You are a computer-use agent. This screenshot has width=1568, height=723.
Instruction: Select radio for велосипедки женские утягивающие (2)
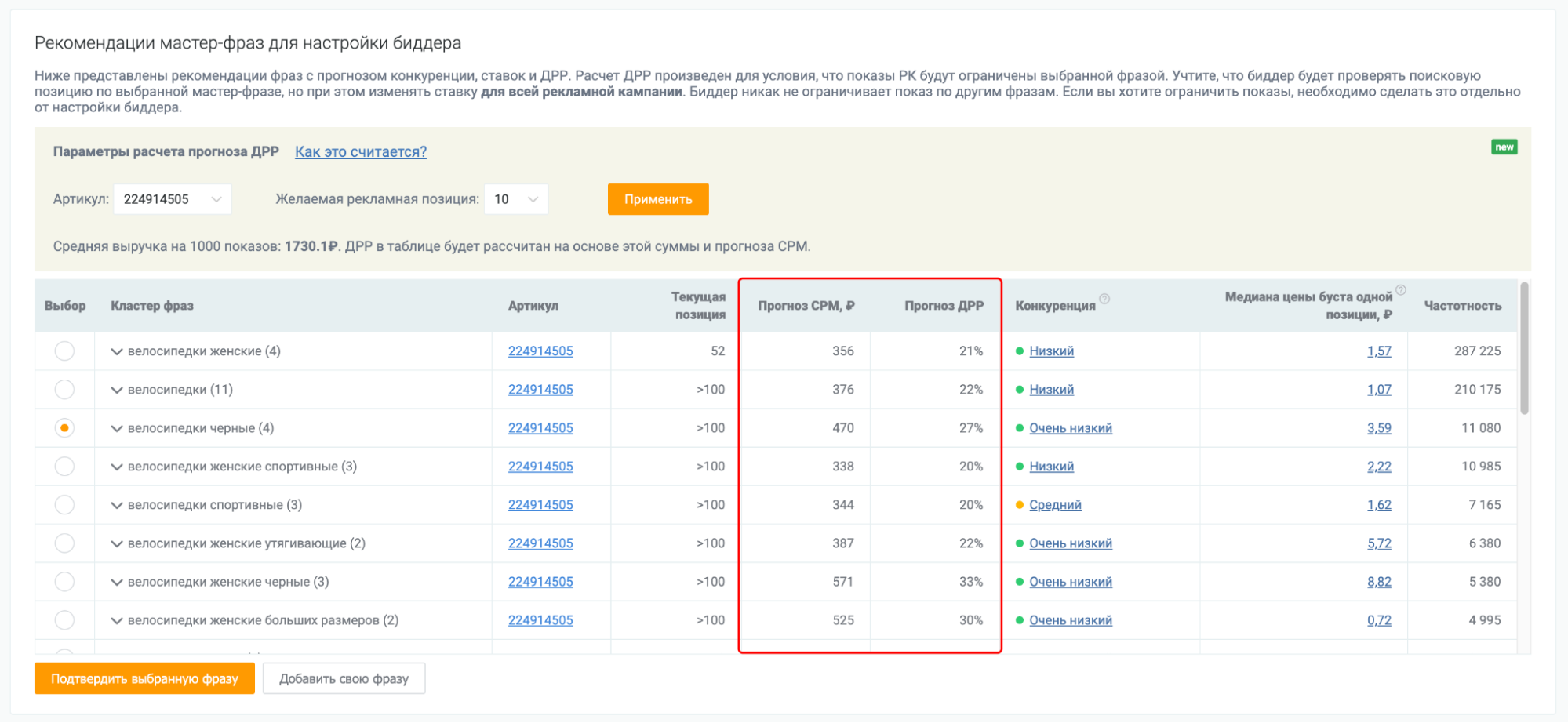(64, 543)
